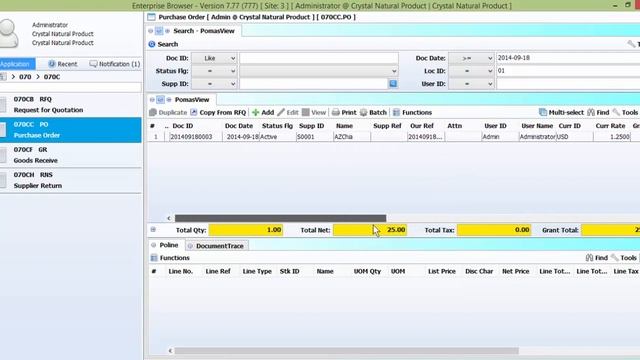Click the Supp ID input field
640x360 pixels.
313,84
